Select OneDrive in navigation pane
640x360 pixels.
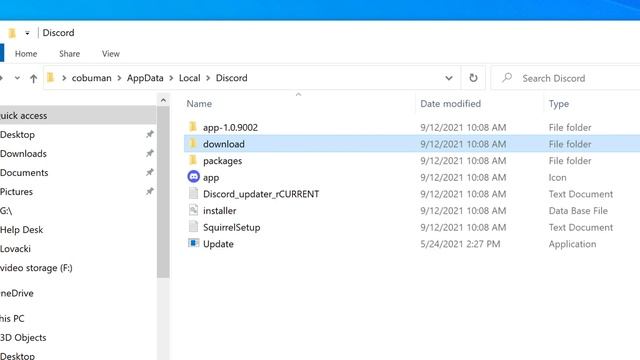point(17,293)
